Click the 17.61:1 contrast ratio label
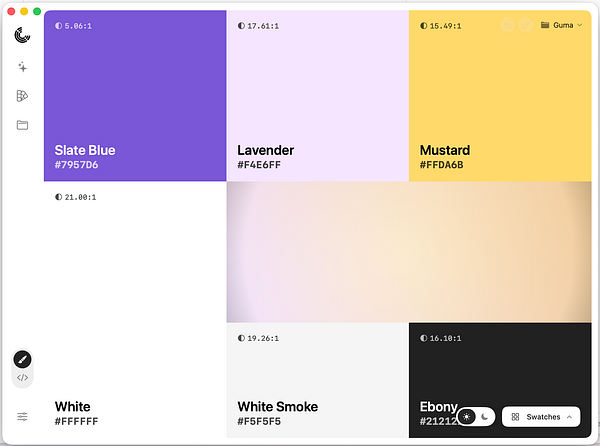The width and height of the screenshot is (600, 446). pos(263,26)
